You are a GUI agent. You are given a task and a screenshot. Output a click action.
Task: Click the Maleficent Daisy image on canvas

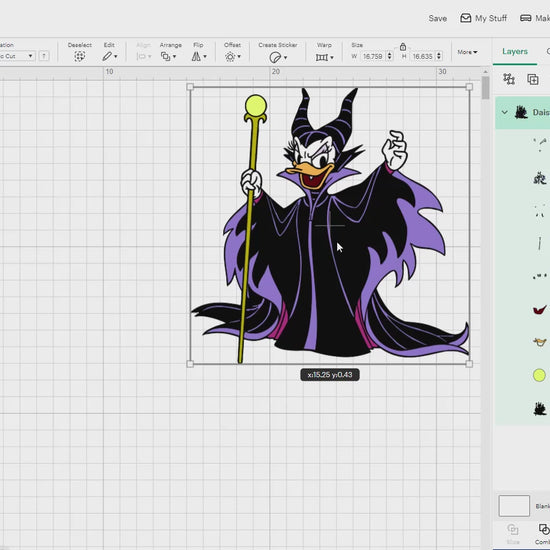330,226
